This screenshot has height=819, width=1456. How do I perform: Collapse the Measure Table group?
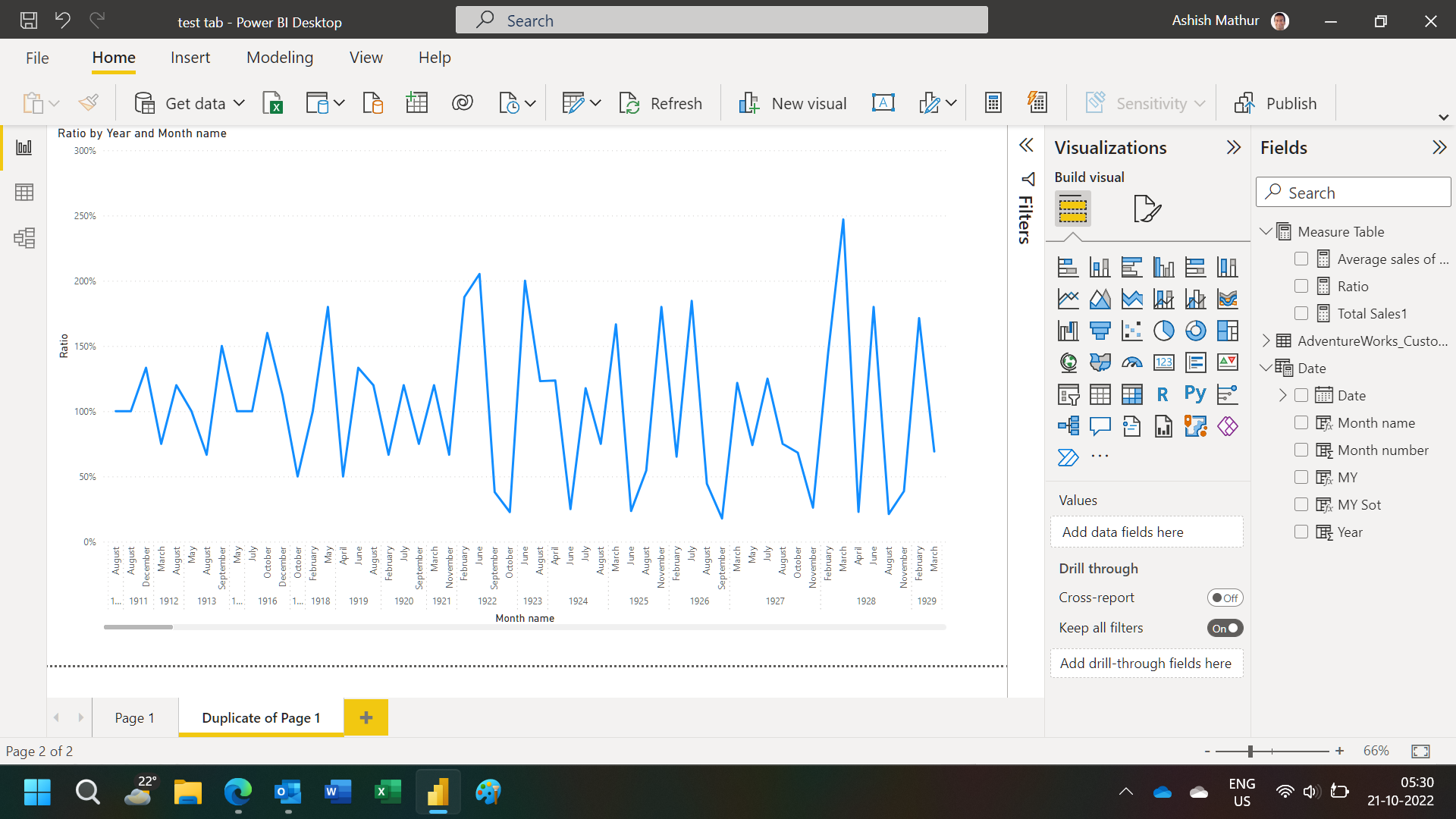(1266, 231)
